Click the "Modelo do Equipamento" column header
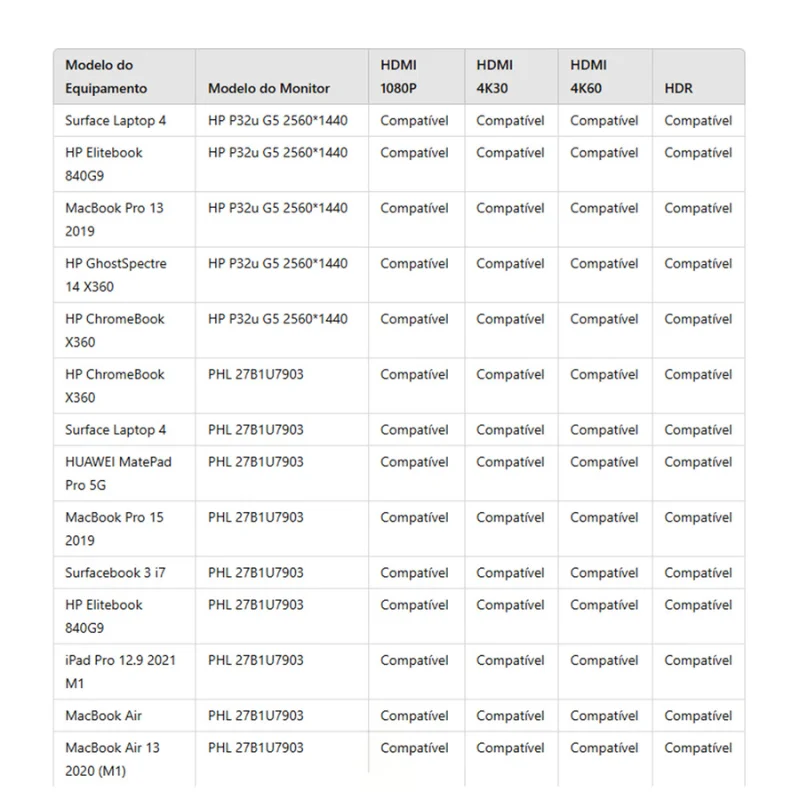This screenshot has width=800, height=800. pos(124,77)
